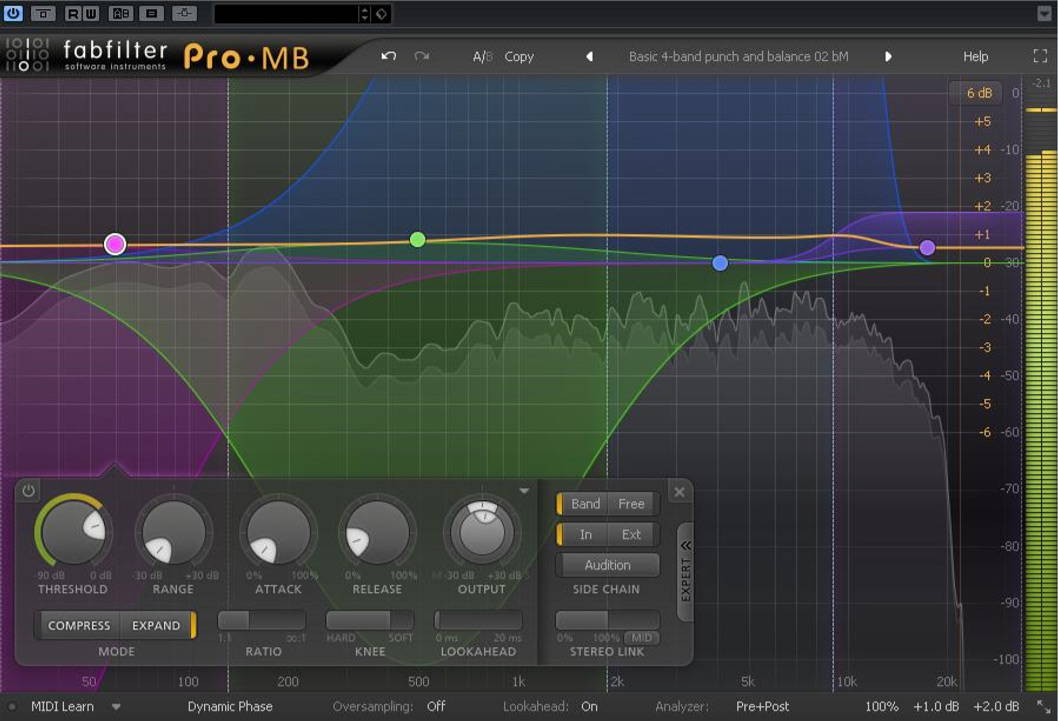The width and height of the screenshot is (1058, 721).
Task: Open the Oversampling 'Off' setting
Action: (436, 706)
